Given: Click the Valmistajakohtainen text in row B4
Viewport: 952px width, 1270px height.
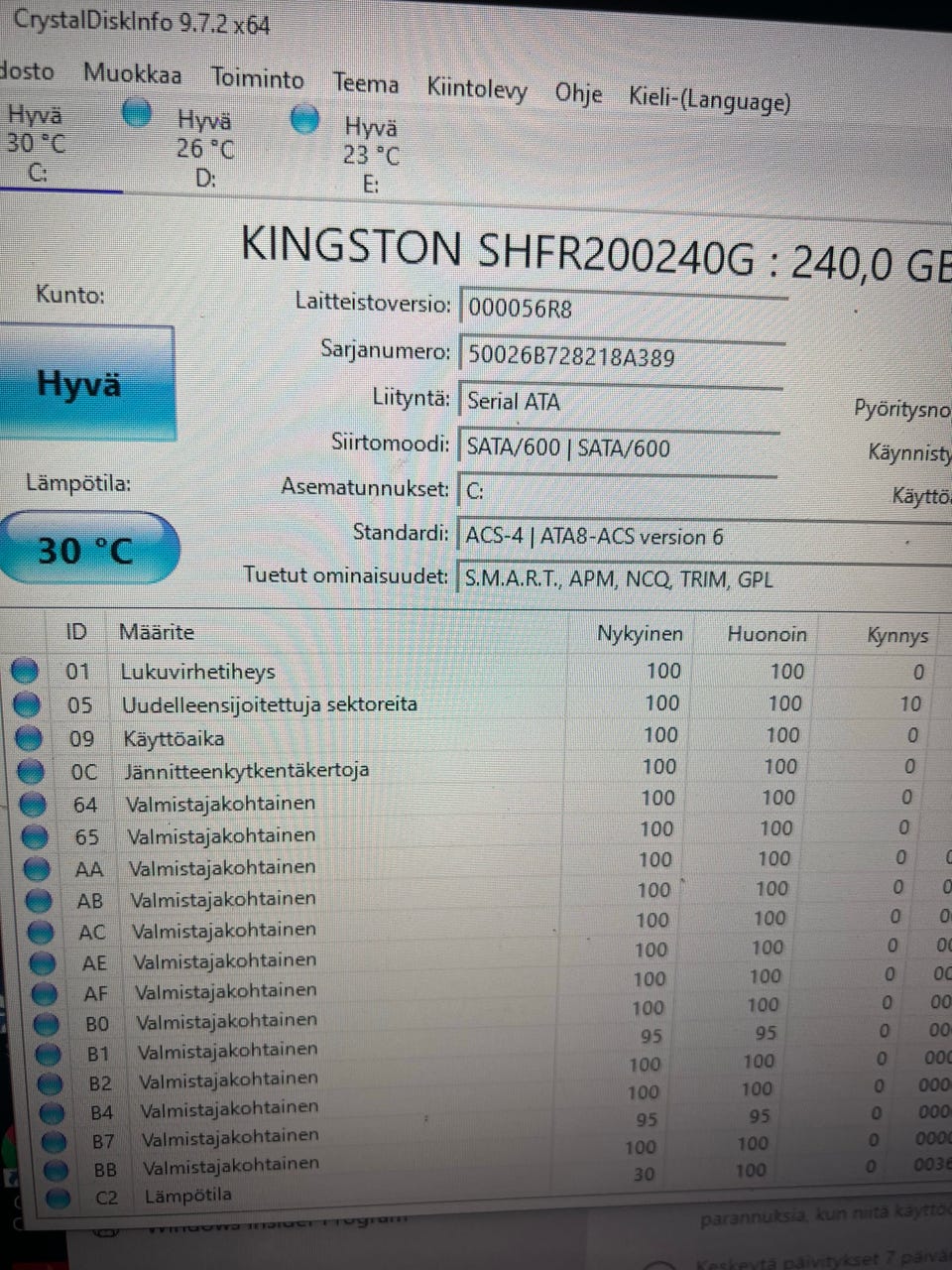Looking at the screenshot, I should 229,1109.
